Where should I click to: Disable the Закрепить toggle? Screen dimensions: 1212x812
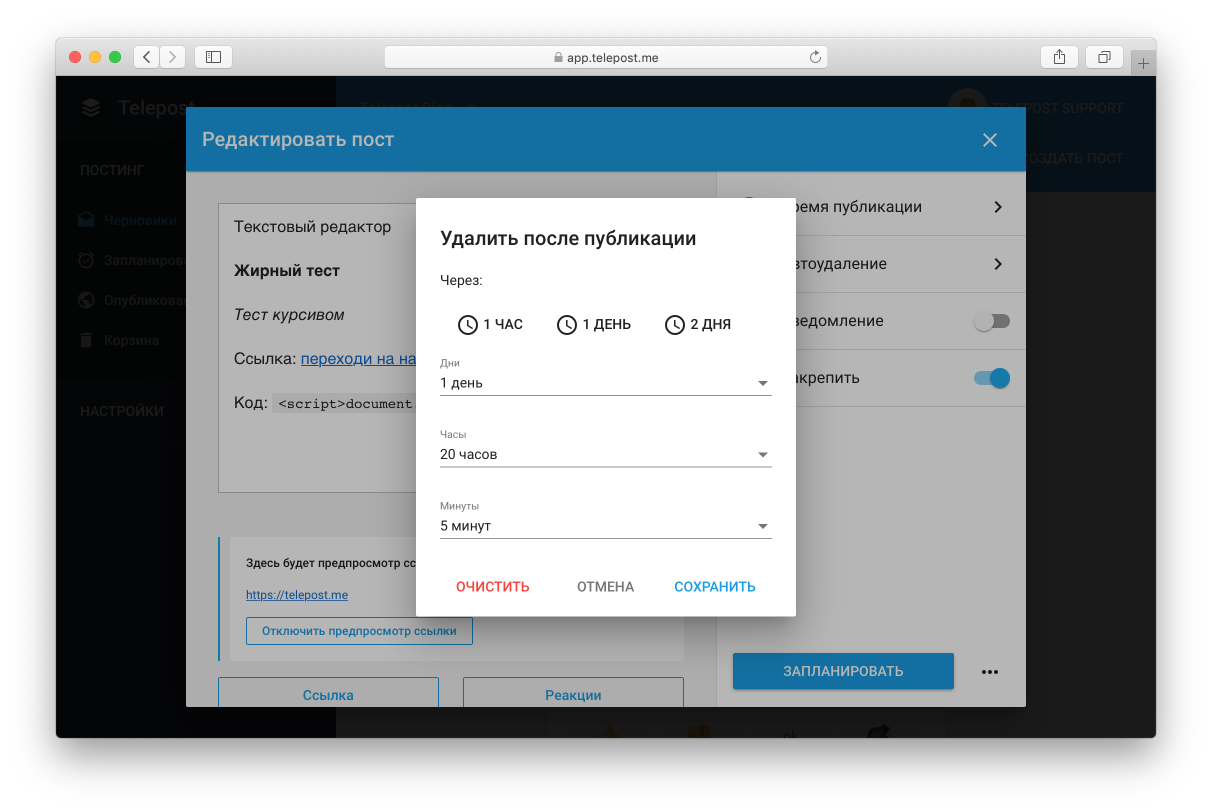click(x=991, y=378)
